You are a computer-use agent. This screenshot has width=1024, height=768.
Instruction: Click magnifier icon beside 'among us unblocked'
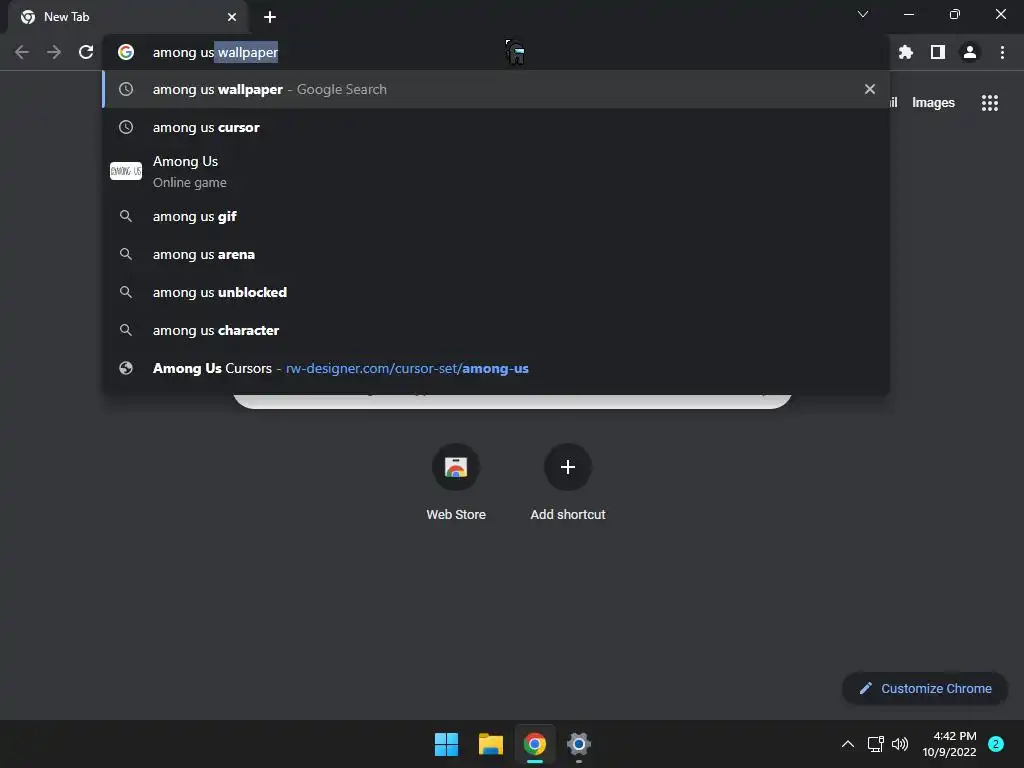coord(126,292)
